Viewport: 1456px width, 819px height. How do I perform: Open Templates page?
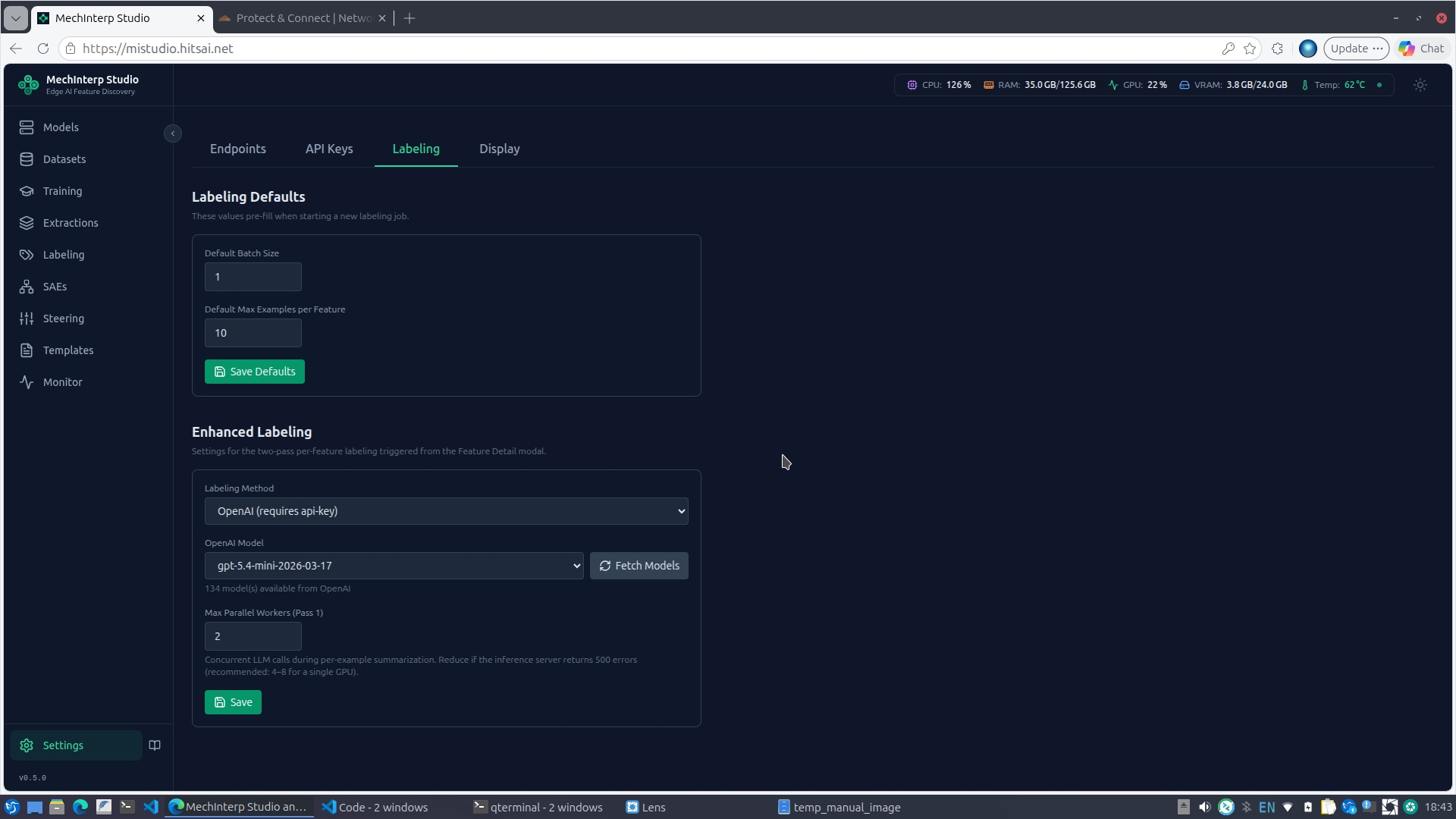coord(68,350)
